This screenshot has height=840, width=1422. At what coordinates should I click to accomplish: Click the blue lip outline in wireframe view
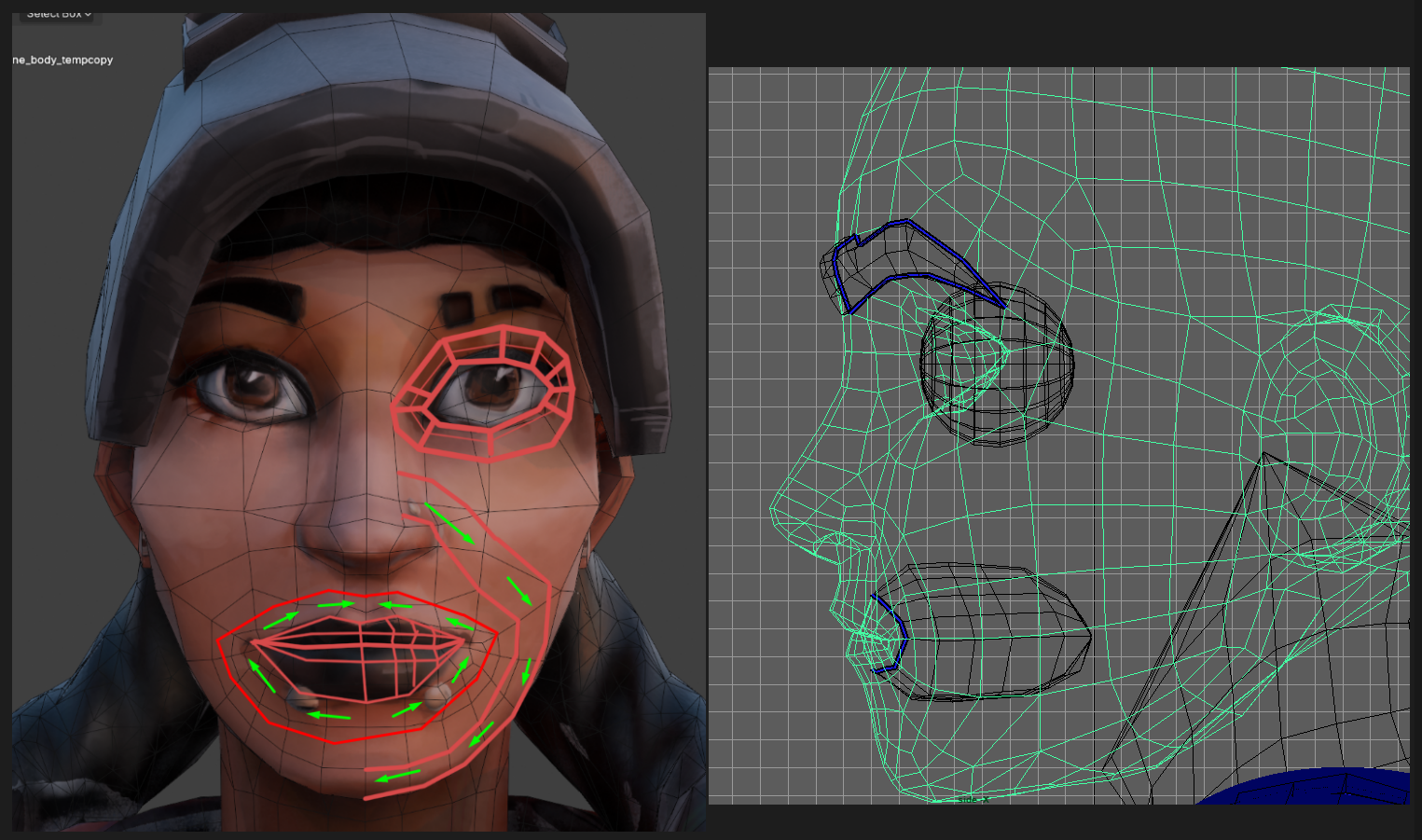click(901, 634)
